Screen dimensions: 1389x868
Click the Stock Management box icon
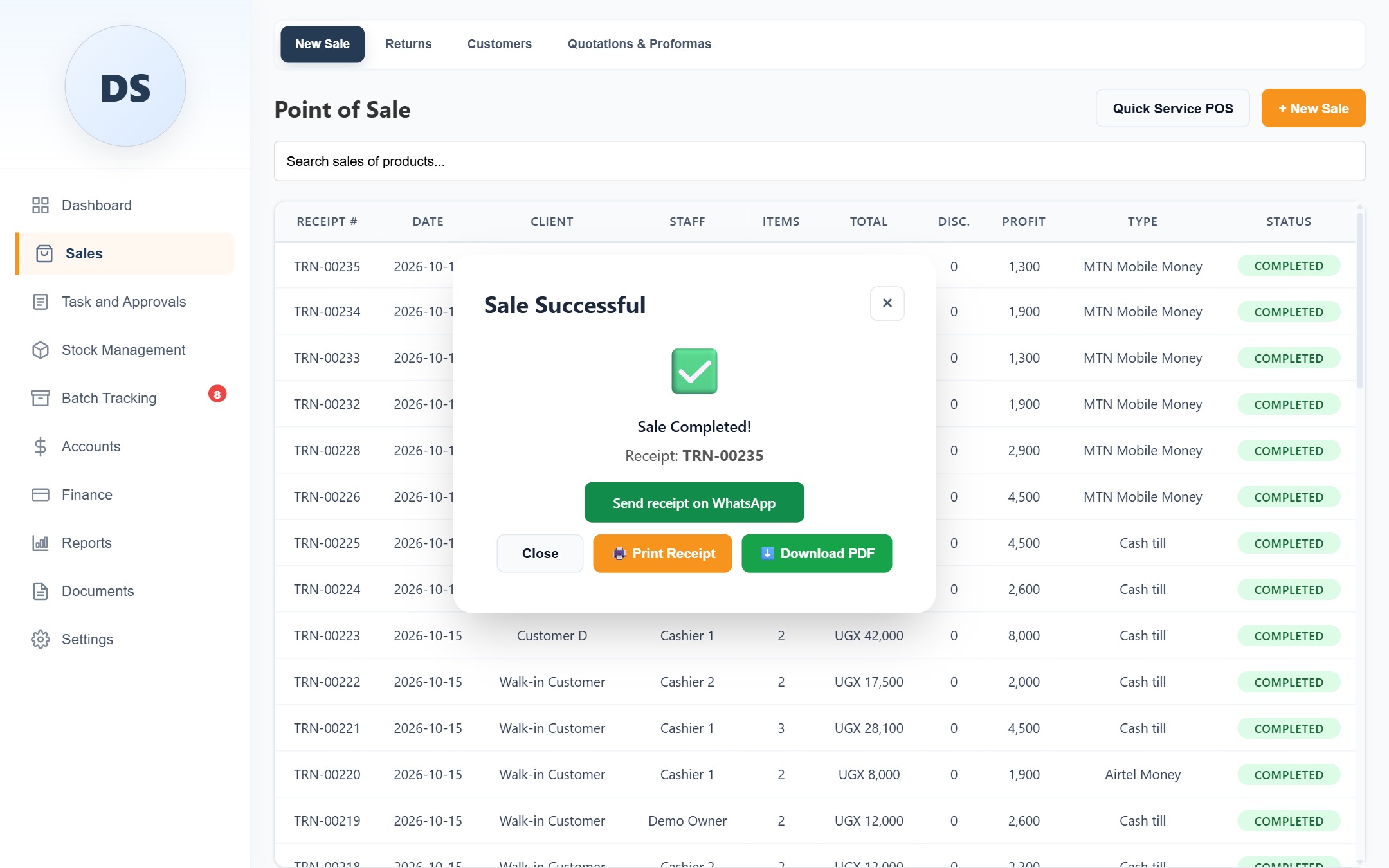[41, 350]
